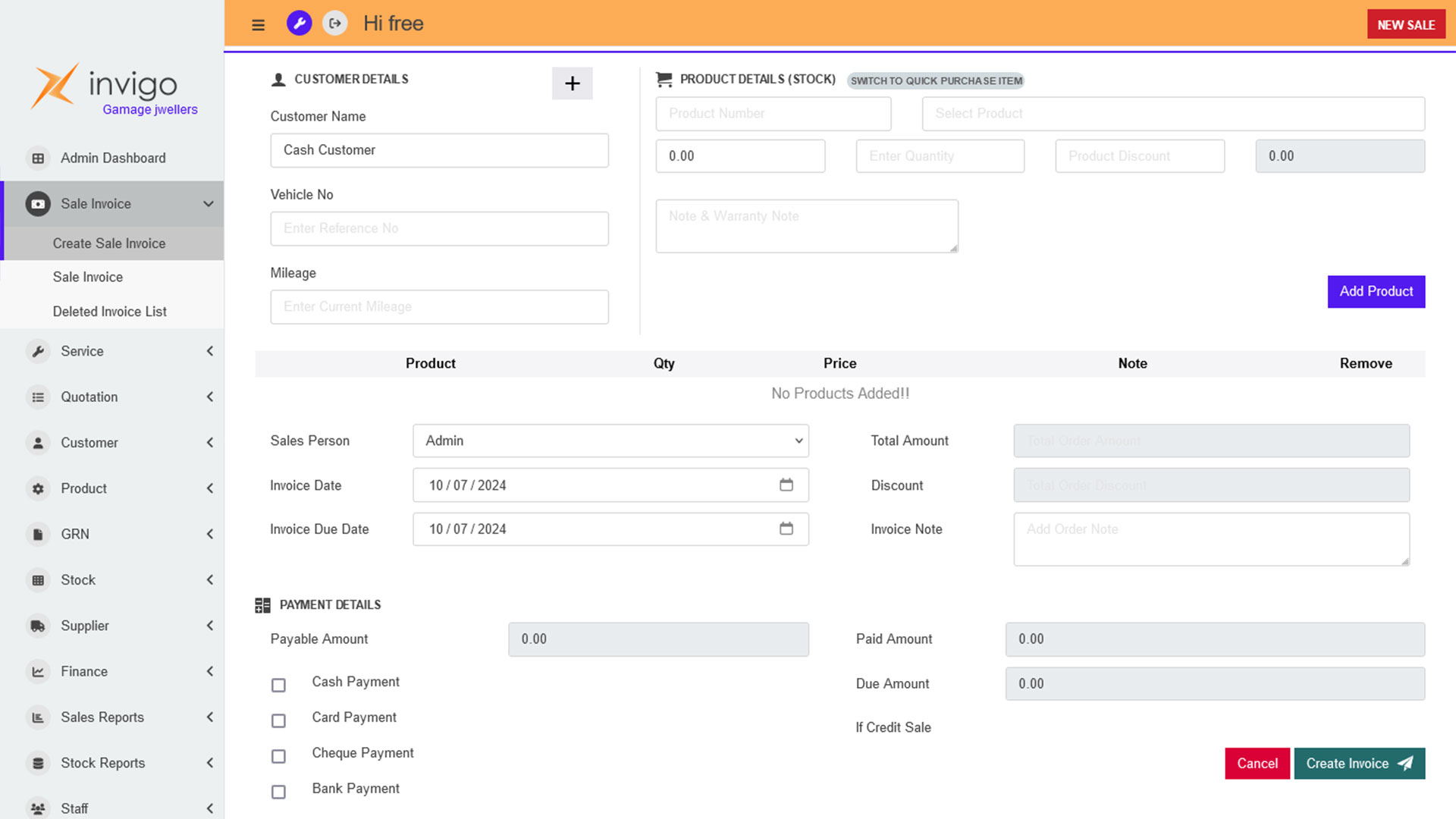Open the Sale Invoice submenu

click(113, 204)
